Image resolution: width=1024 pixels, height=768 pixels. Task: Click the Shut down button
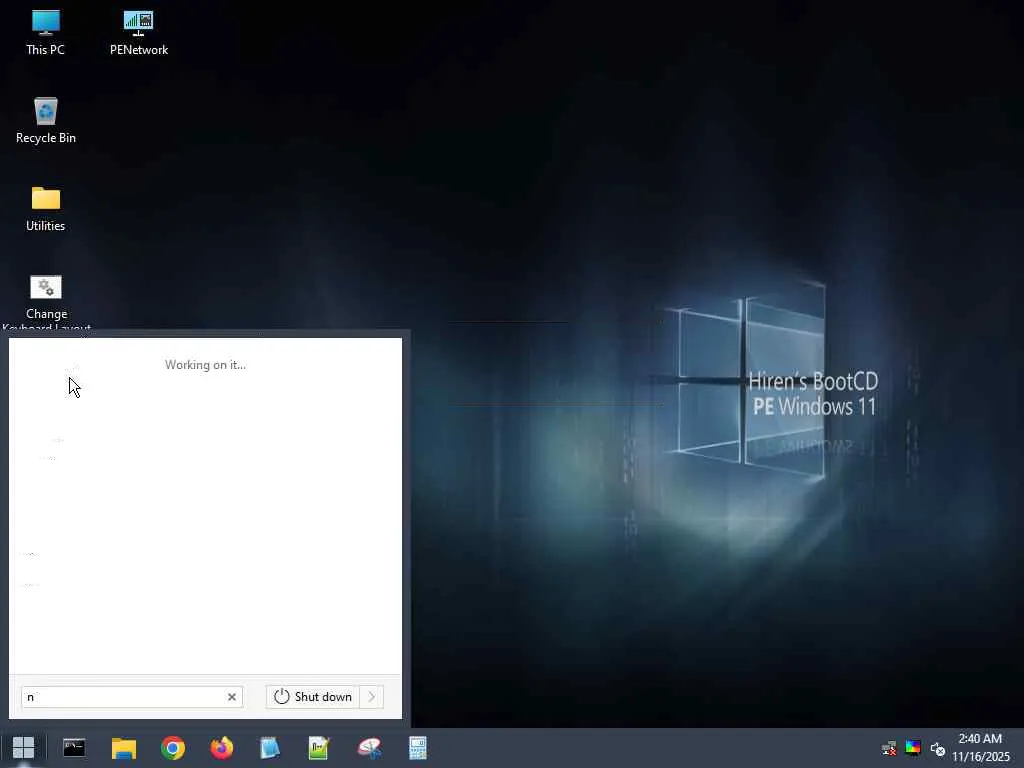(313, 697)
